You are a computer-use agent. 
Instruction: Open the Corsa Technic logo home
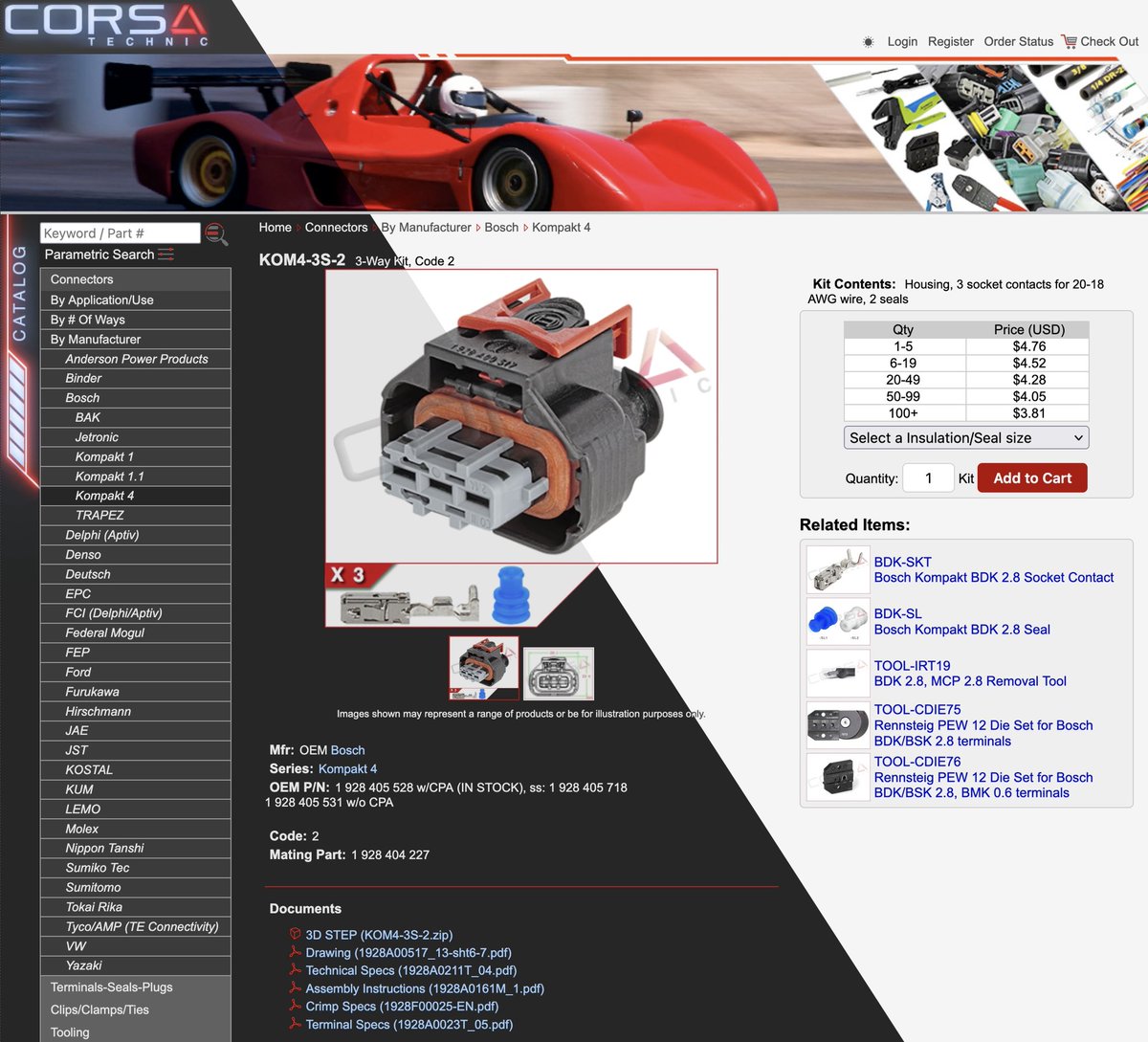106,24
